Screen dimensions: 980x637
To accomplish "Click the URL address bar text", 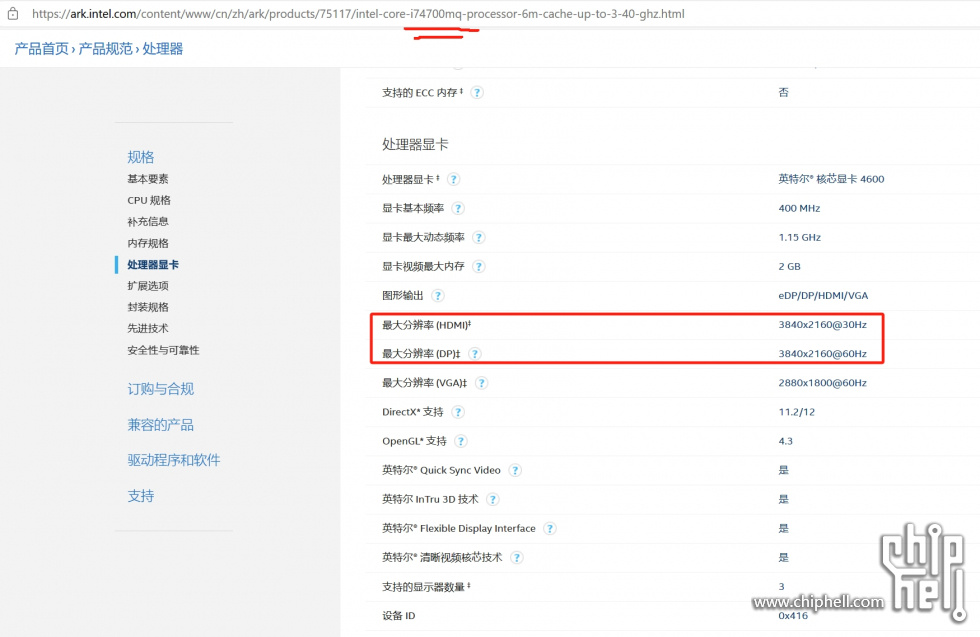I will pos(358,14).
